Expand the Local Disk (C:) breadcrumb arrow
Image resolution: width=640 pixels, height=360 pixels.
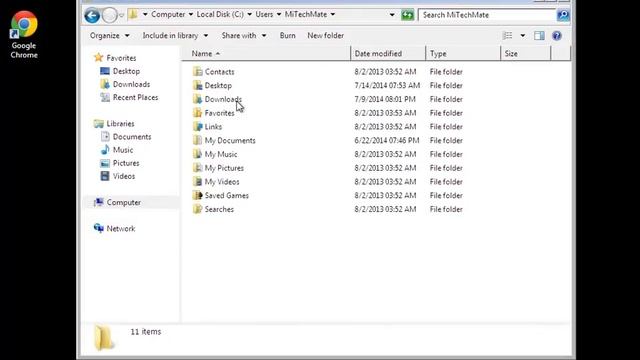[249, 14]
